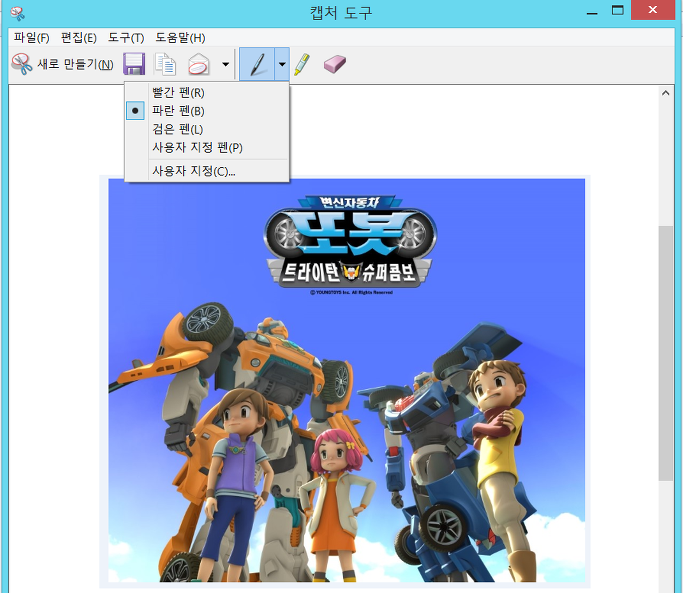Click the purple floppy disk save icon
Viewport: 683px width, 593px height.
coord(134,64)
